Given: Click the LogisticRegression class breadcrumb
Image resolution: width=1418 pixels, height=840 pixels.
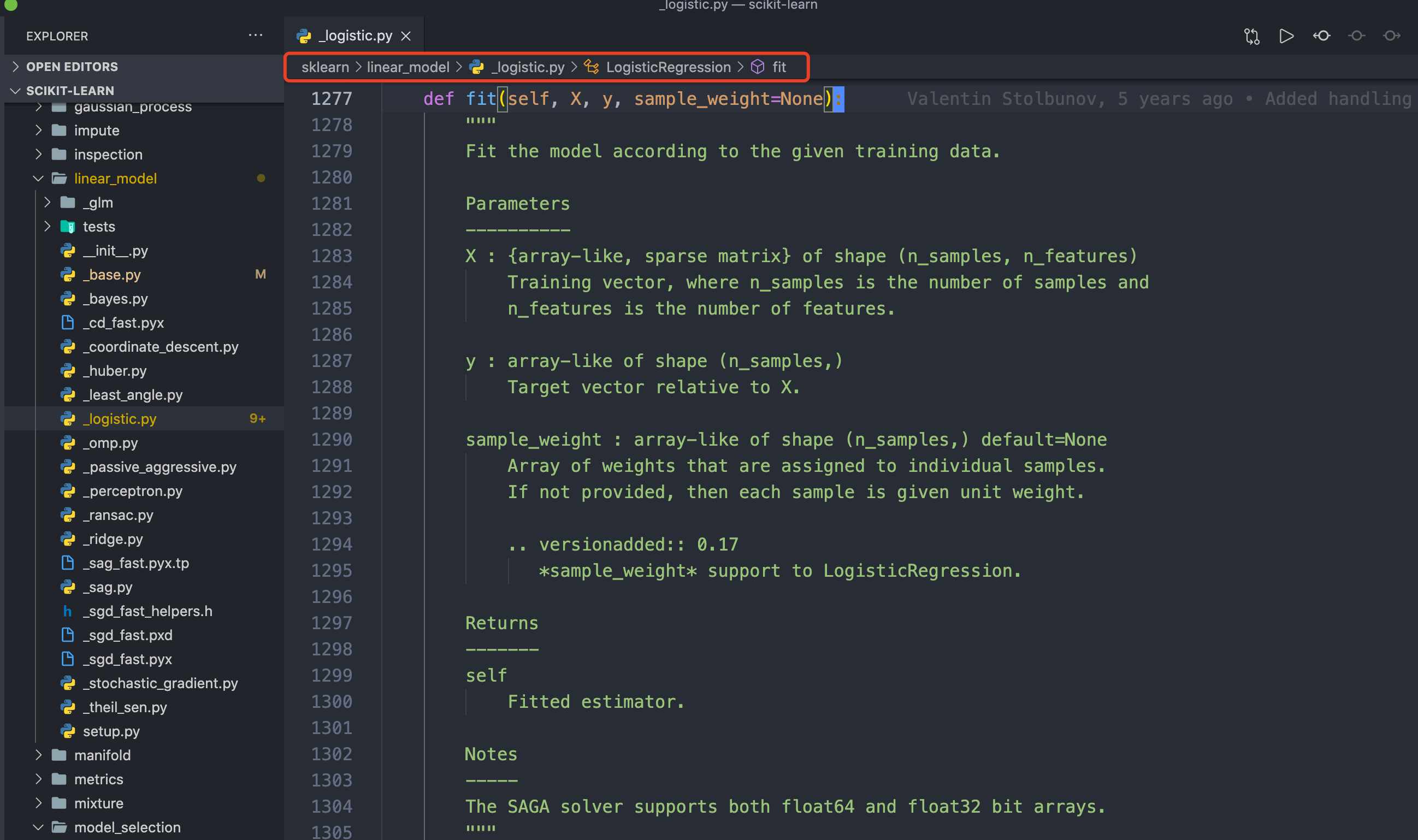Looking at the screenshot, I should tap(668, 67).
